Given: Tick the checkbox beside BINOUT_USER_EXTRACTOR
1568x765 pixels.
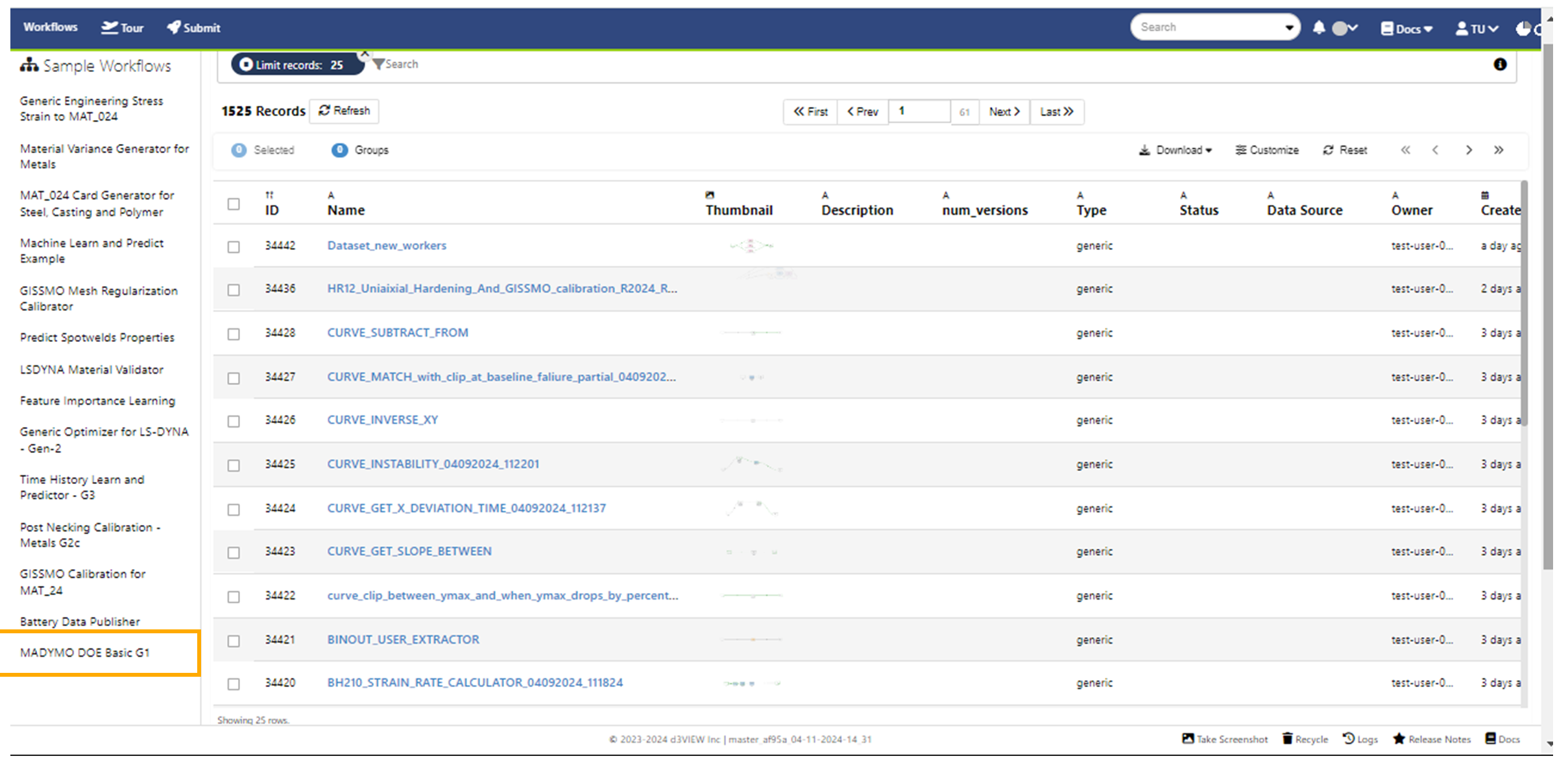Looking at the screenshot, I should [234, 641].
